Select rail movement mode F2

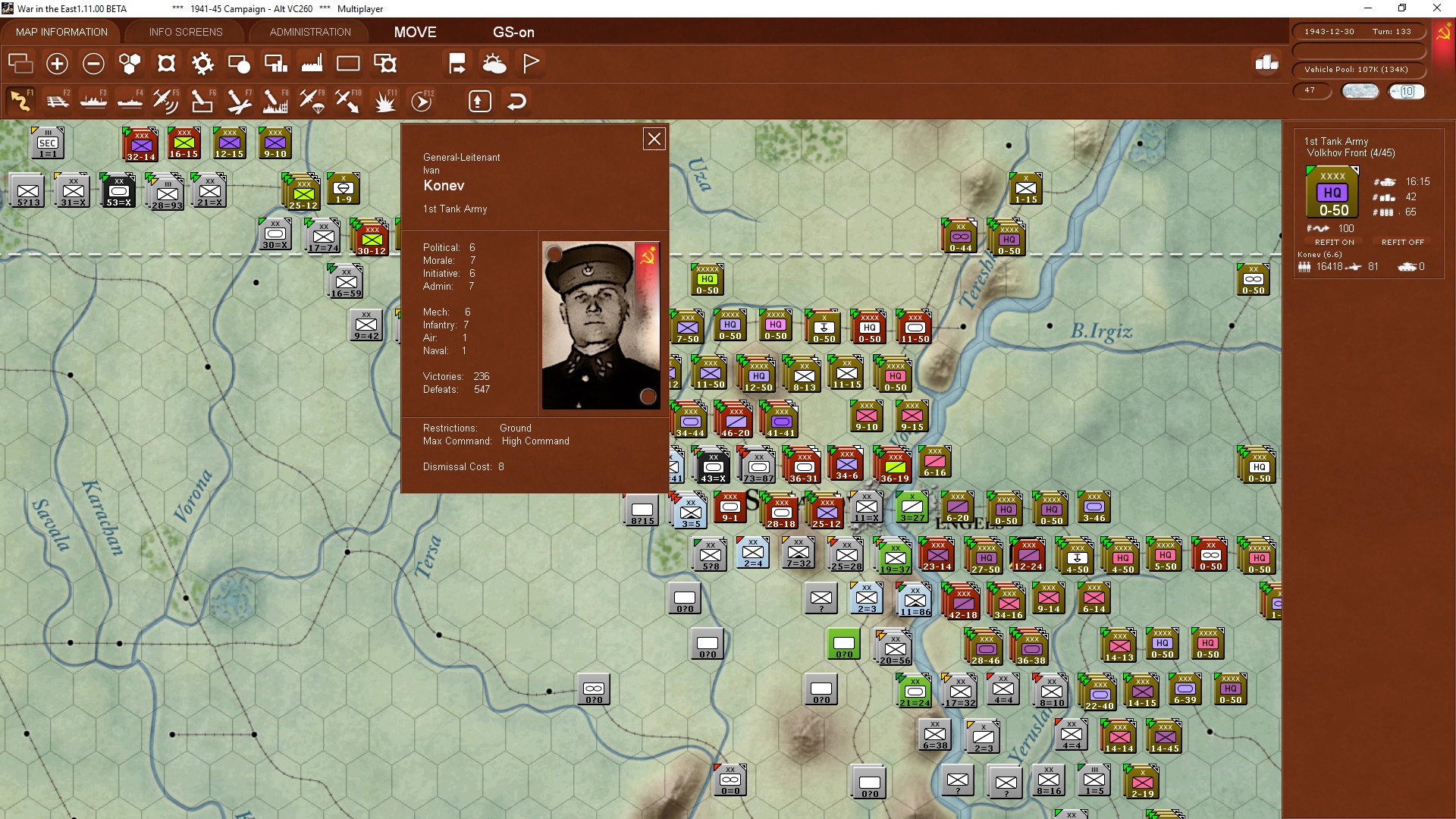tap(58, 101)
